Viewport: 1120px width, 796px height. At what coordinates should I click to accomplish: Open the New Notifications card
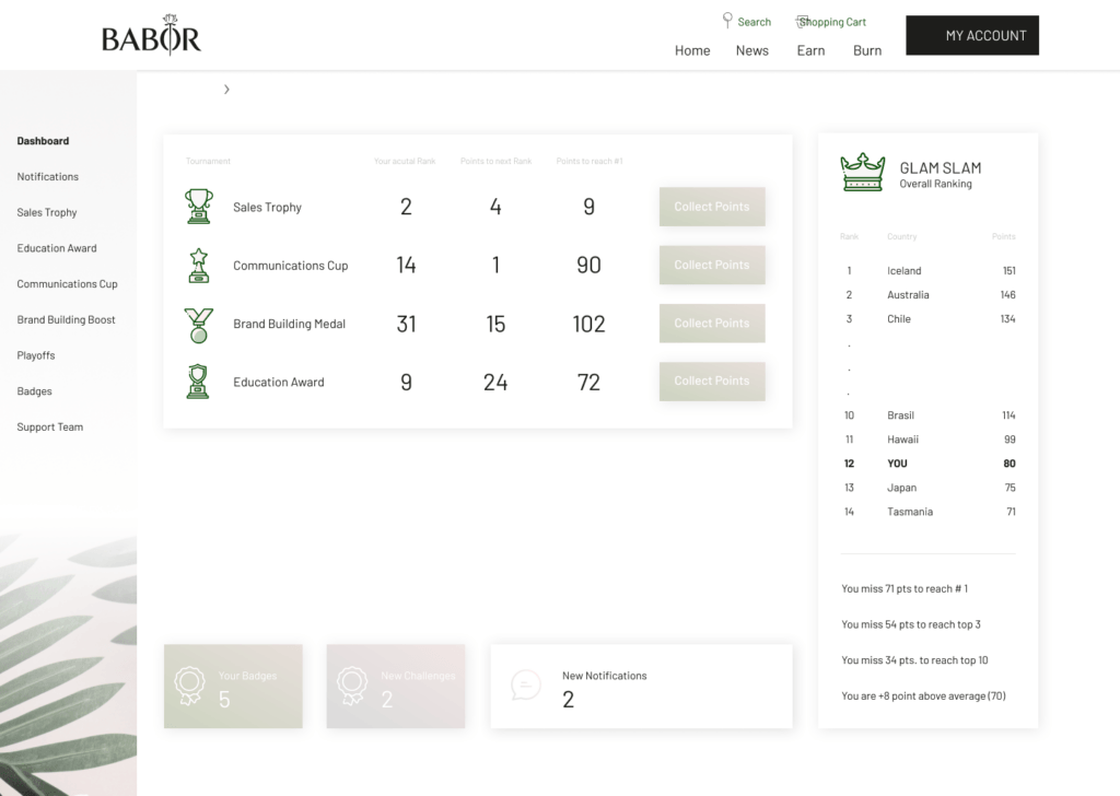[x=641, y=686]
